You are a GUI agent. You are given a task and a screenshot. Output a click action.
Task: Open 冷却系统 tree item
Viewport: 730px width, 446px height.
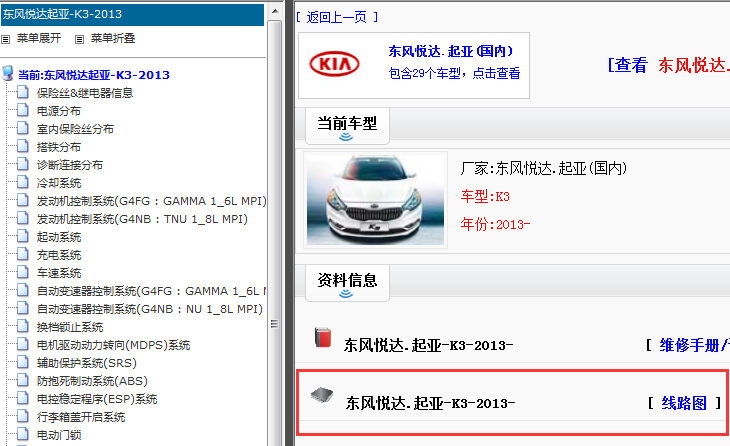click(x=59, y=183)
